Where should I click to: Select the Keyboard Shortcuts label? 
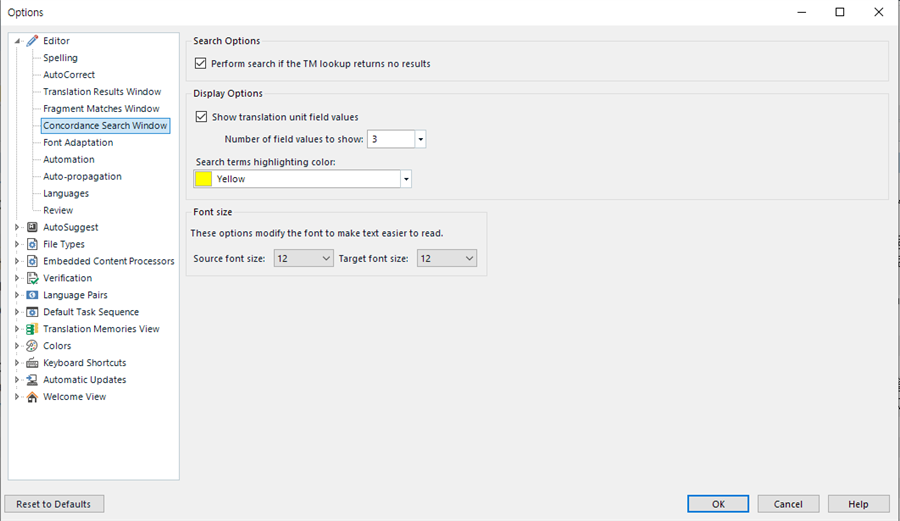pos(84,363)
